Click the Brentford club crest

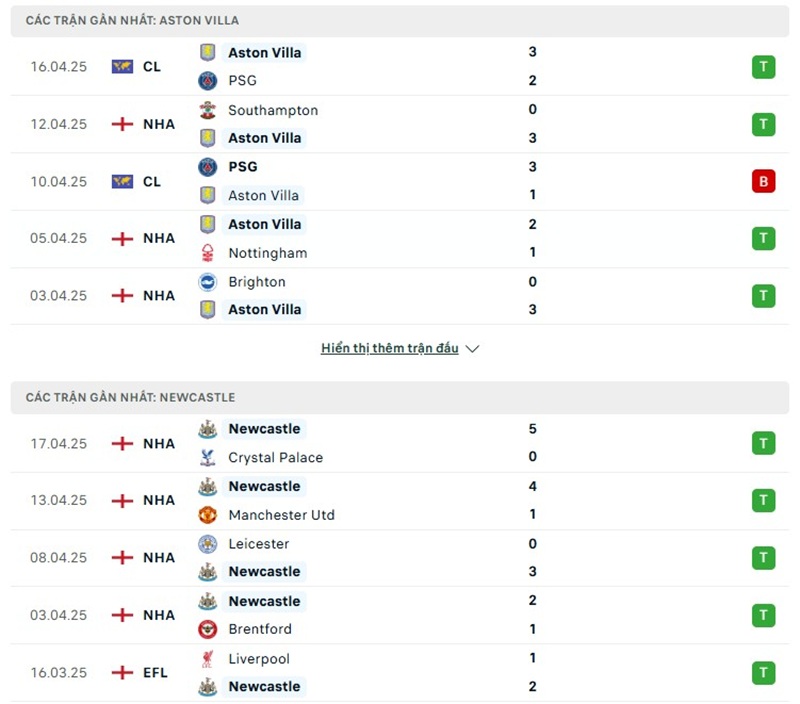208,629
